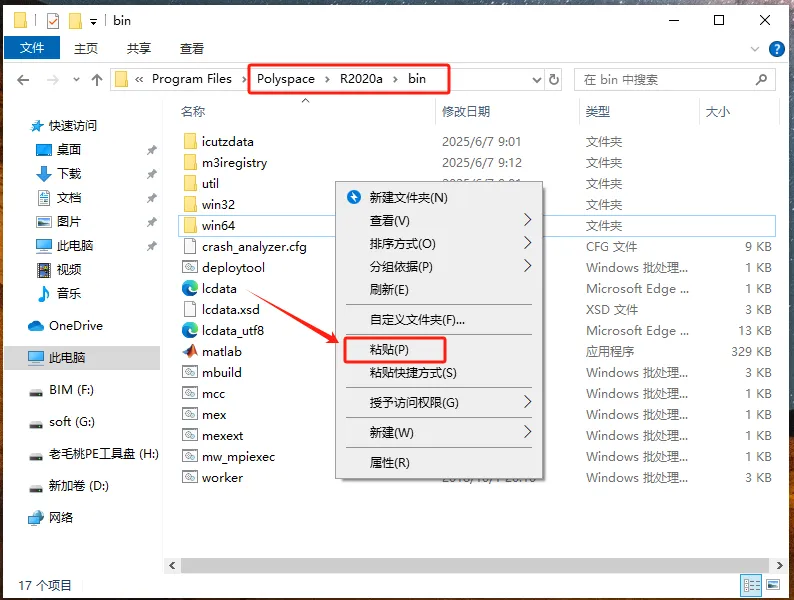Click the worker batch file icon
Screen dimensions: 794x600
(x=190, y=477)
